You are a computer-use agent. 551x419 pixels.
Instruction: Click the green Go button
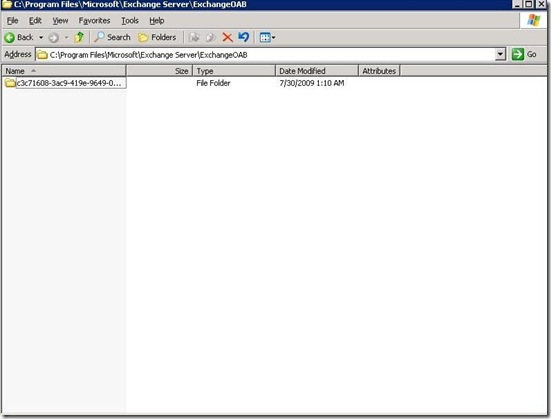point(524,54)
